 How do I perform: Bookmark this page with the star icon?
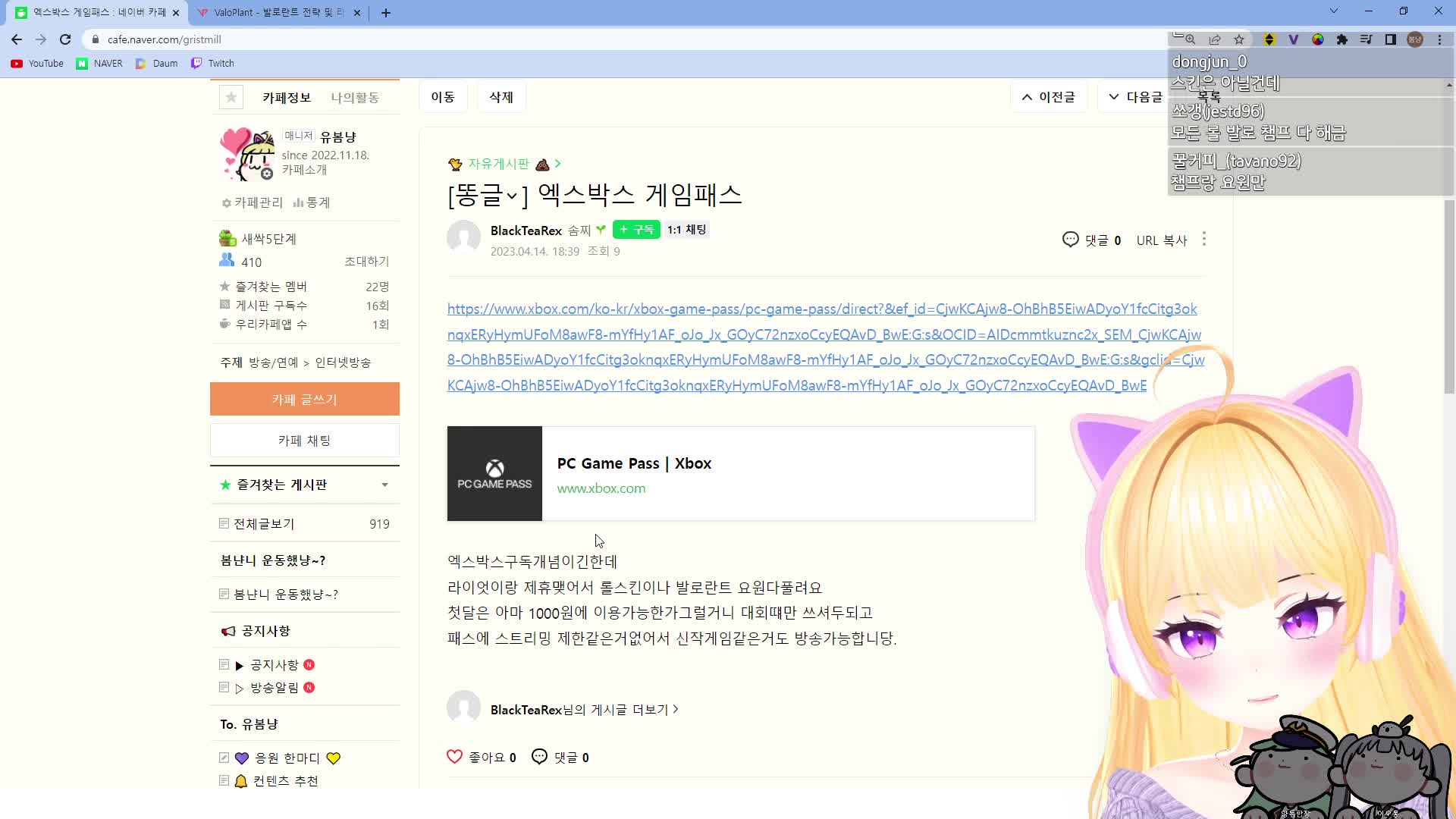(x=1239, y=39)
